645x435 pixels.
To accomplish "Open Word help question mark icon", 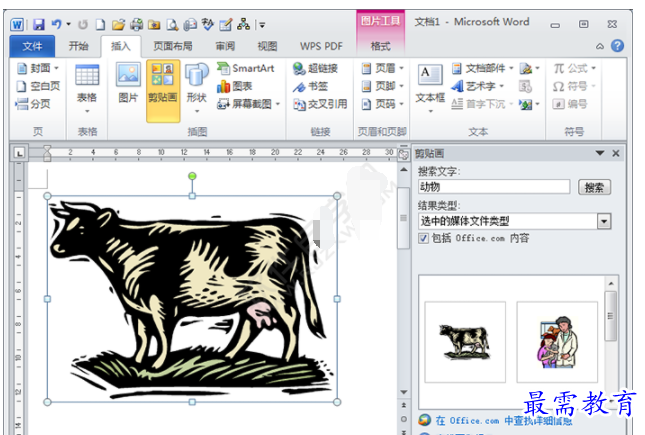I will tap(617, 46).
